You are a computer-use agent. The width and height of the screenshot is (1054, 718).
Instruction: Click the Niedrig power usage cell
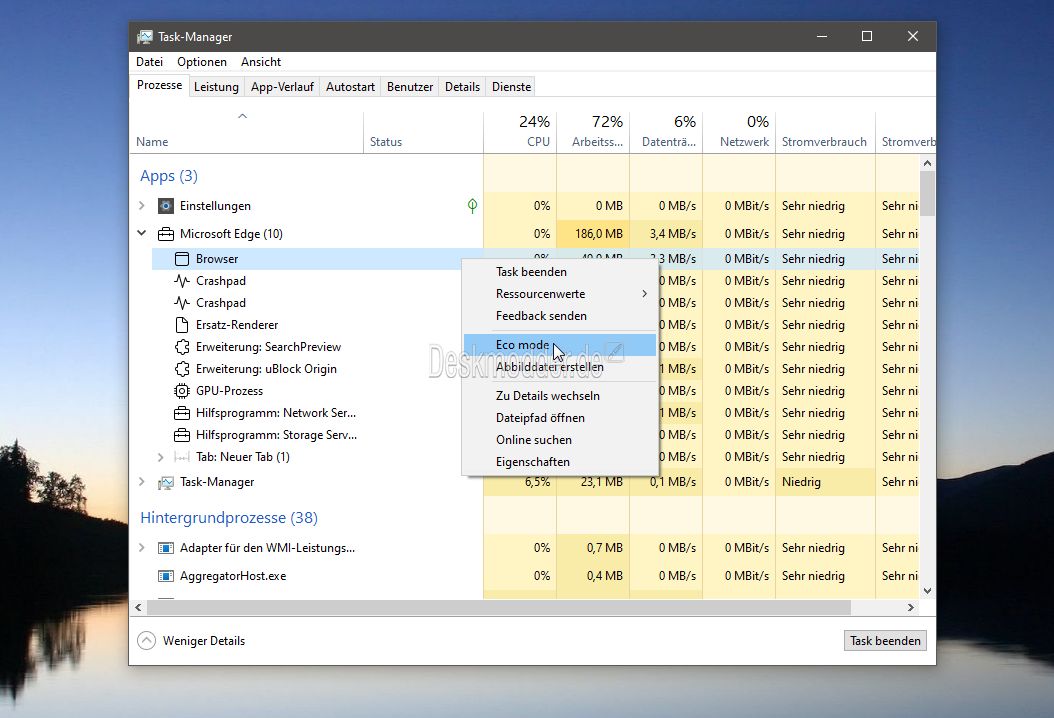pos(825,482)
